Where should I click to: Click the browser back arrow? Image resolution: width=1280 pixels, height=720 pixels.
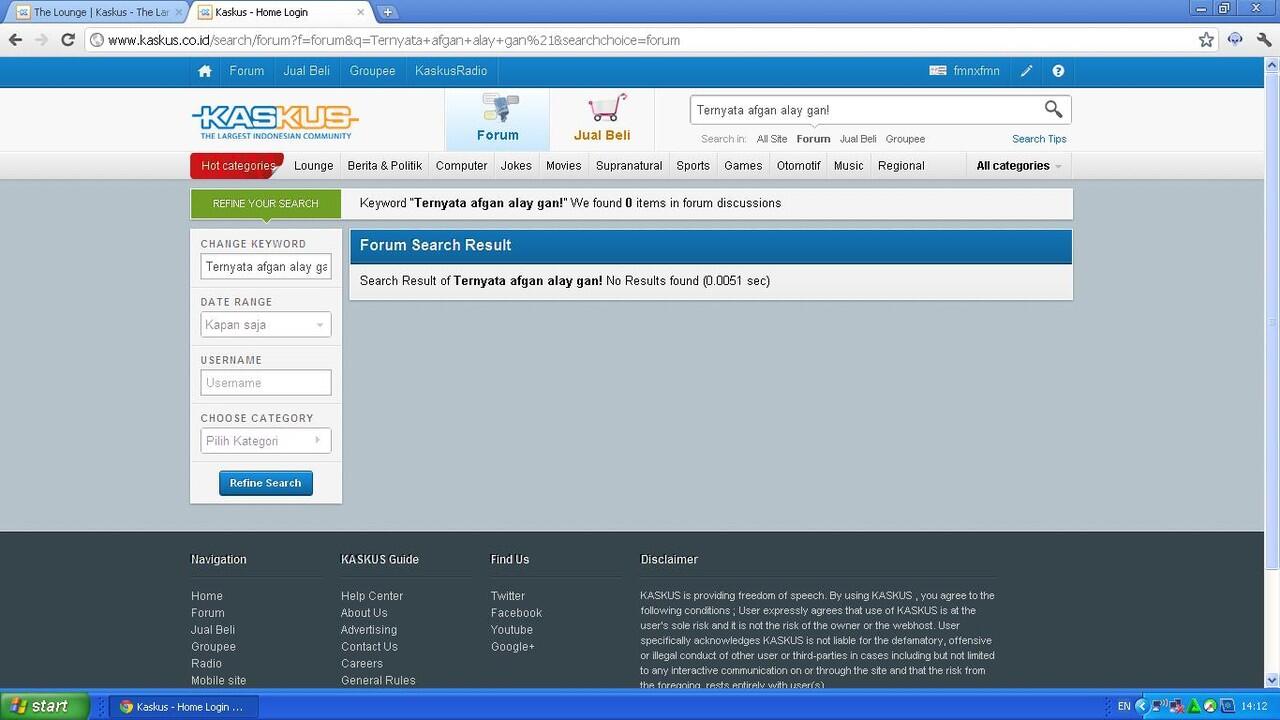(15, 40)
